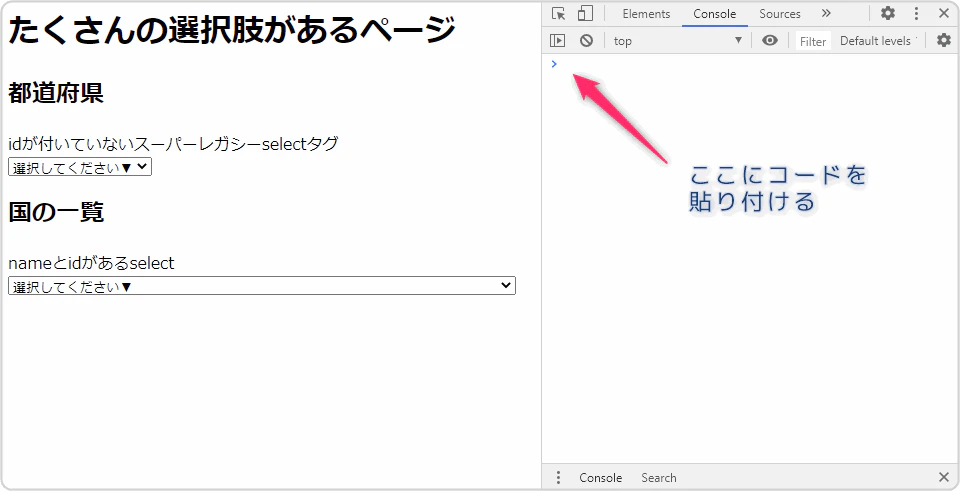This screenshot has width=960, height=491.
Task: Close the DevTools panel
Action: (x=943, y=13)
